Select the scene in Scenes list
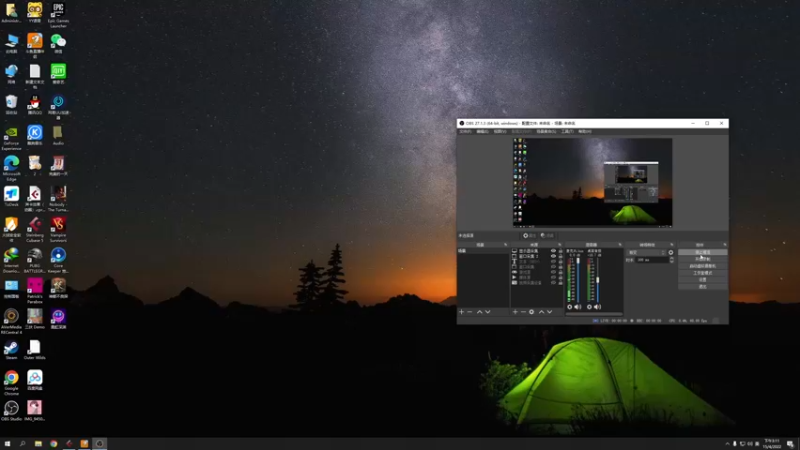This screenshot has width=800, height=450. 483,251
